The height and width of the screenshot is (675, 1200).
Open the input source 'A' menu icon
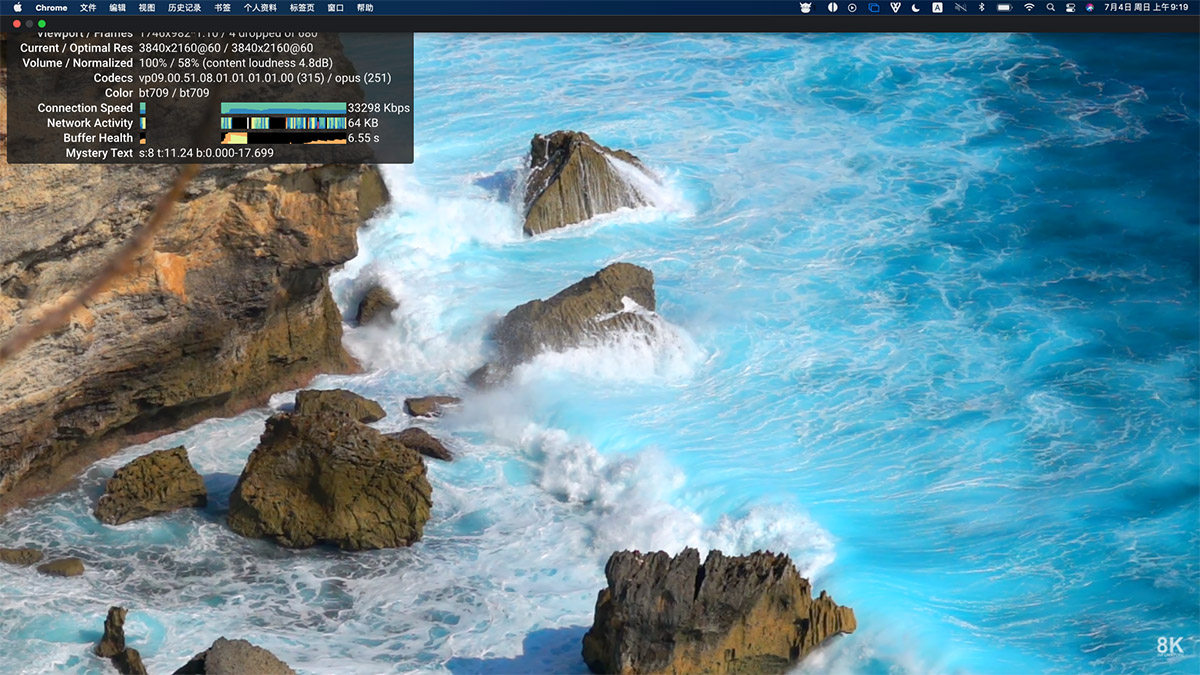937,7
